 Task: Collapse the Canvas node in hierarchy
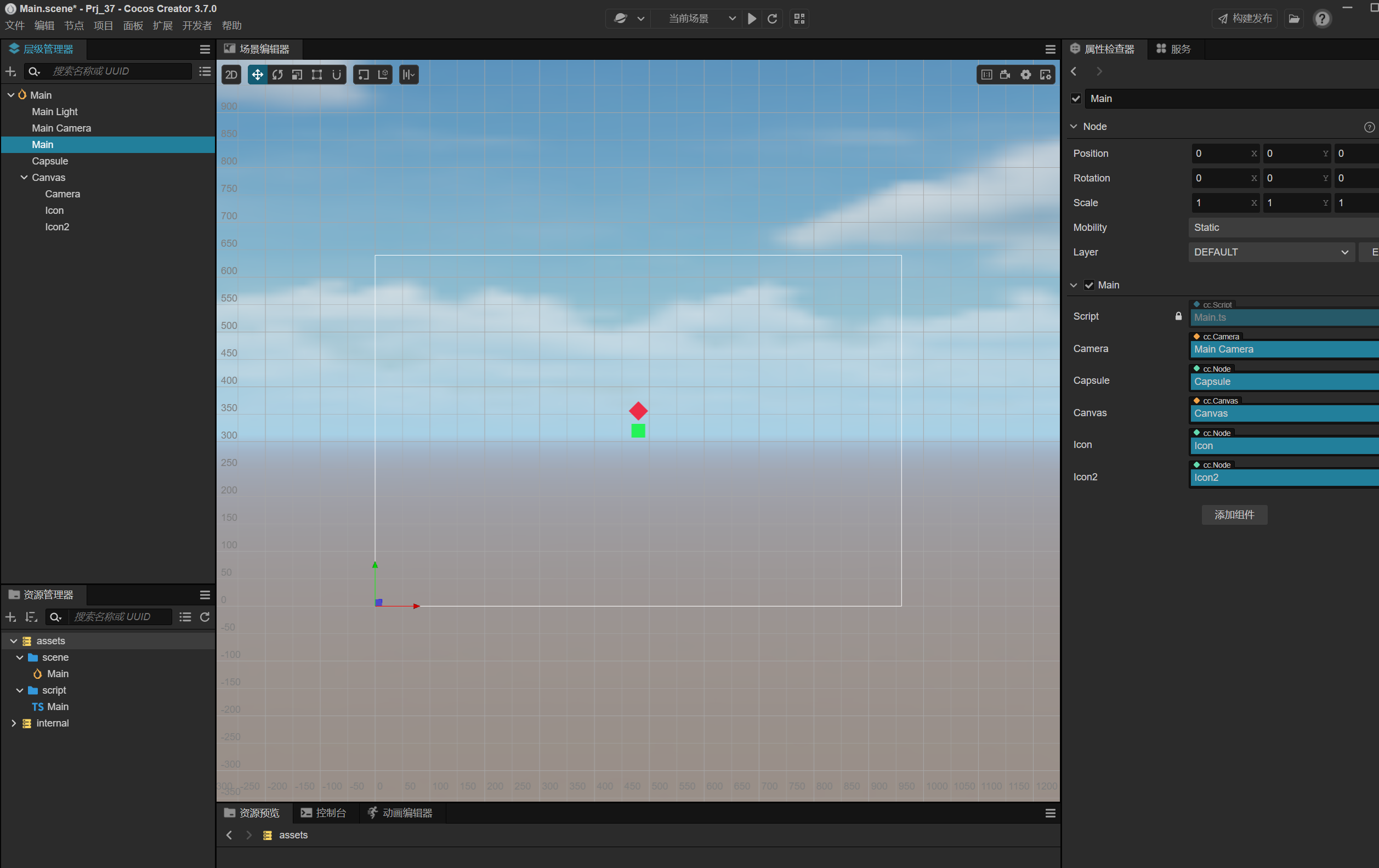(24, 178)
